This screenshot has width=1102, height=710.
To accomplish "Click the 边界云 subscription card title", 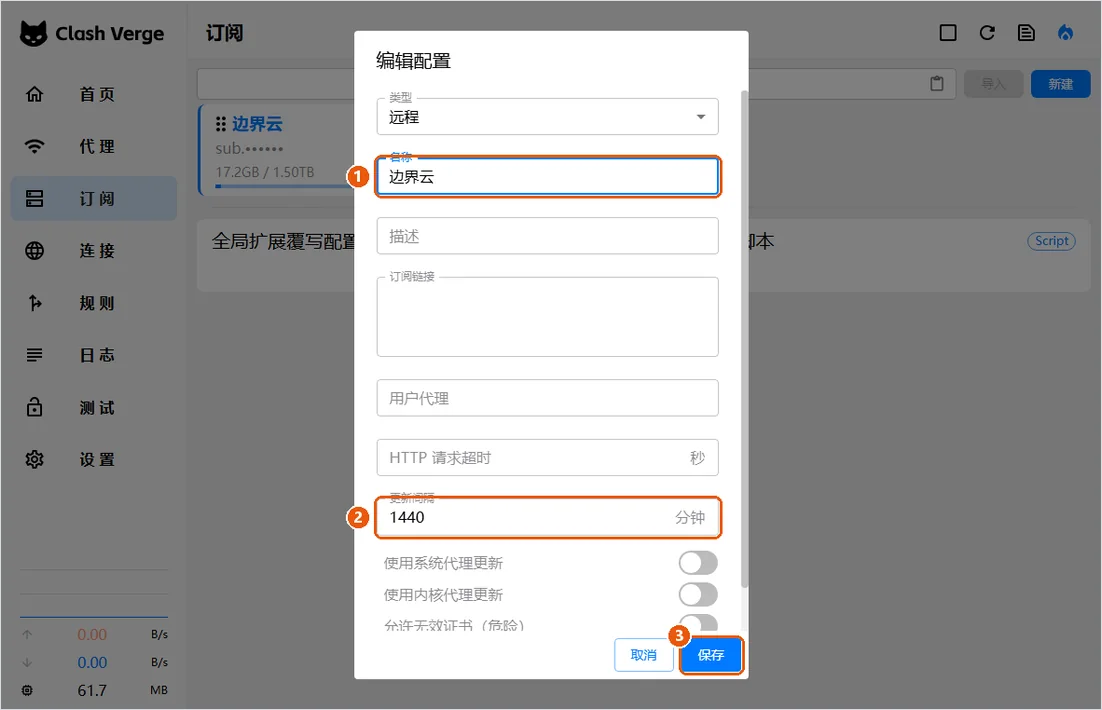I will click(x=257, y=124).
